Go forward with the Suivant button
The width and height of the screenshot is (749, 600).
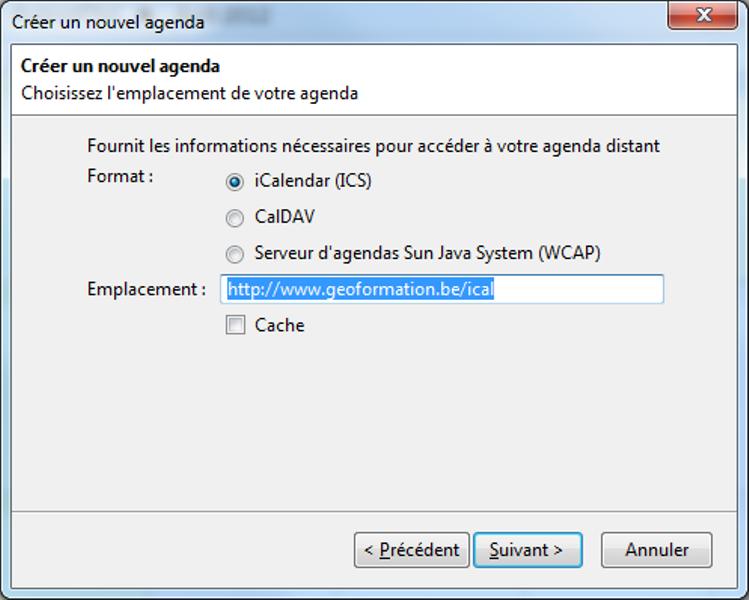coord(528,550)
